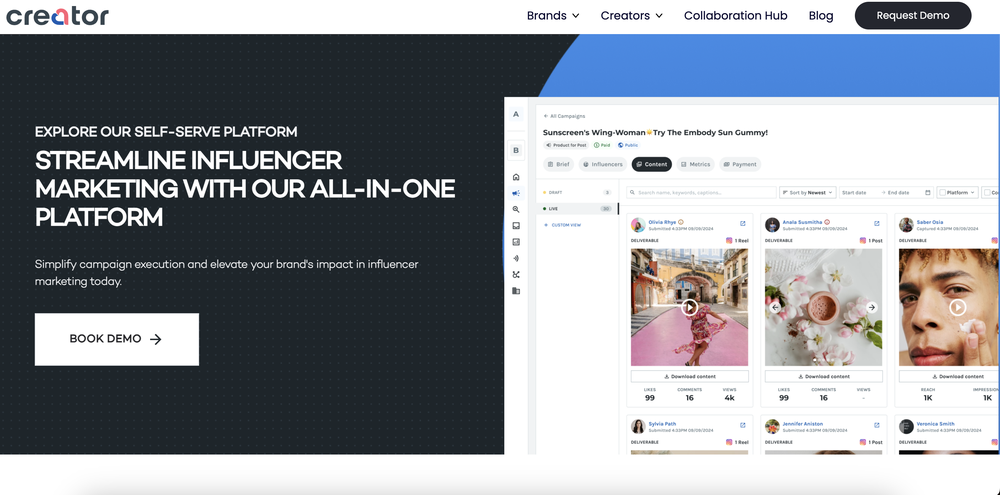Click Instagram icon beside Olivia's 1 Reel
Viewport: 1000px width, 495px height.
pos(729,240)
